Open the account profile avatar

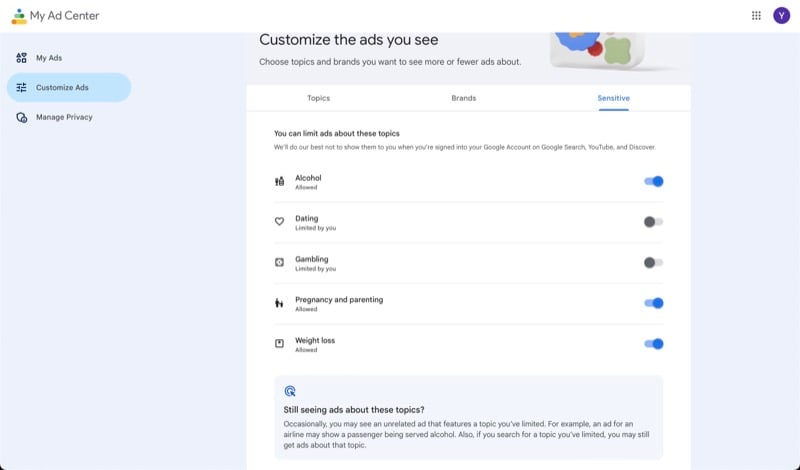[x=781, y=16]
